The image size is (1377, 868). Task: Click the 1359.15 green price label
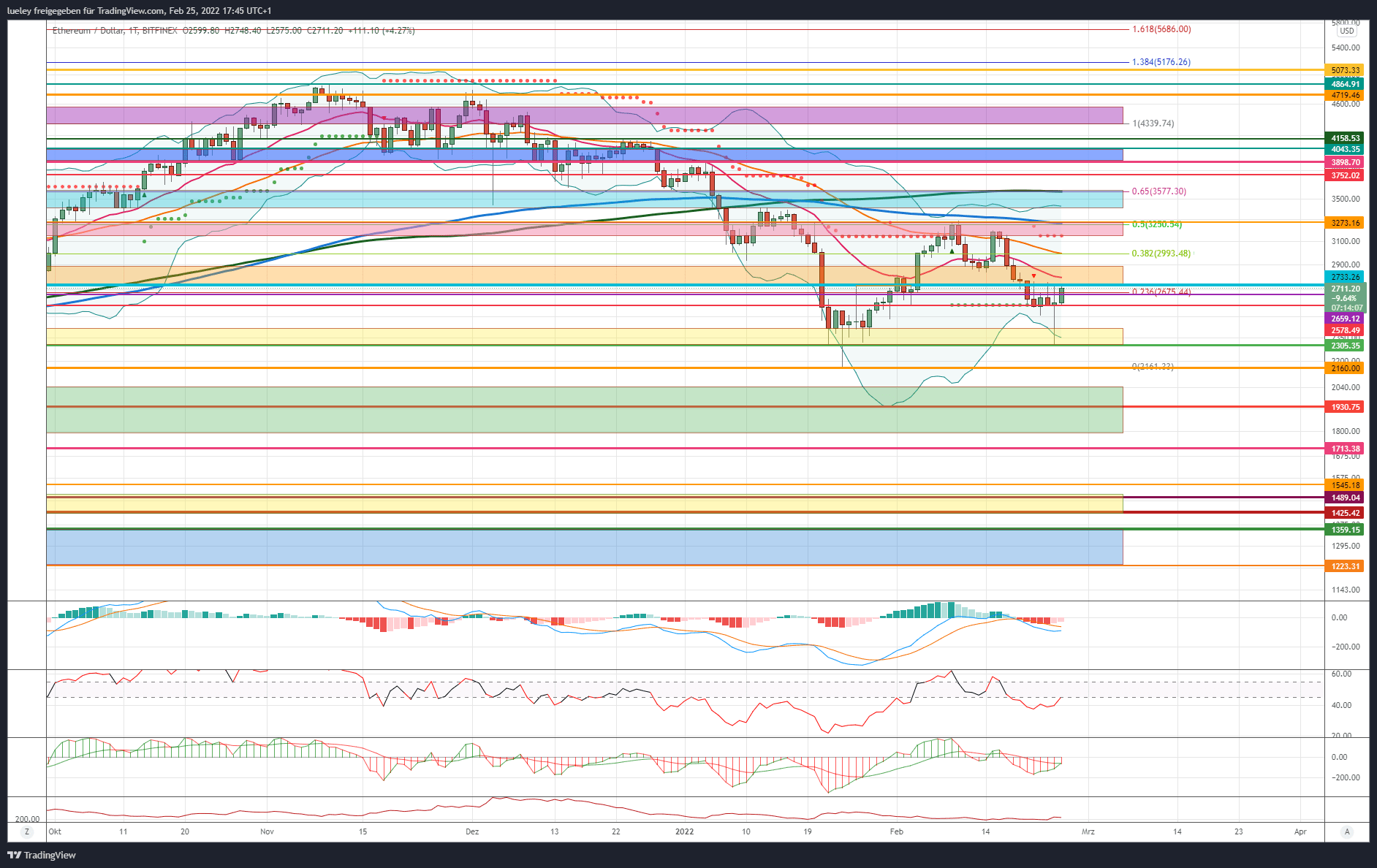tap(1345, 530)
